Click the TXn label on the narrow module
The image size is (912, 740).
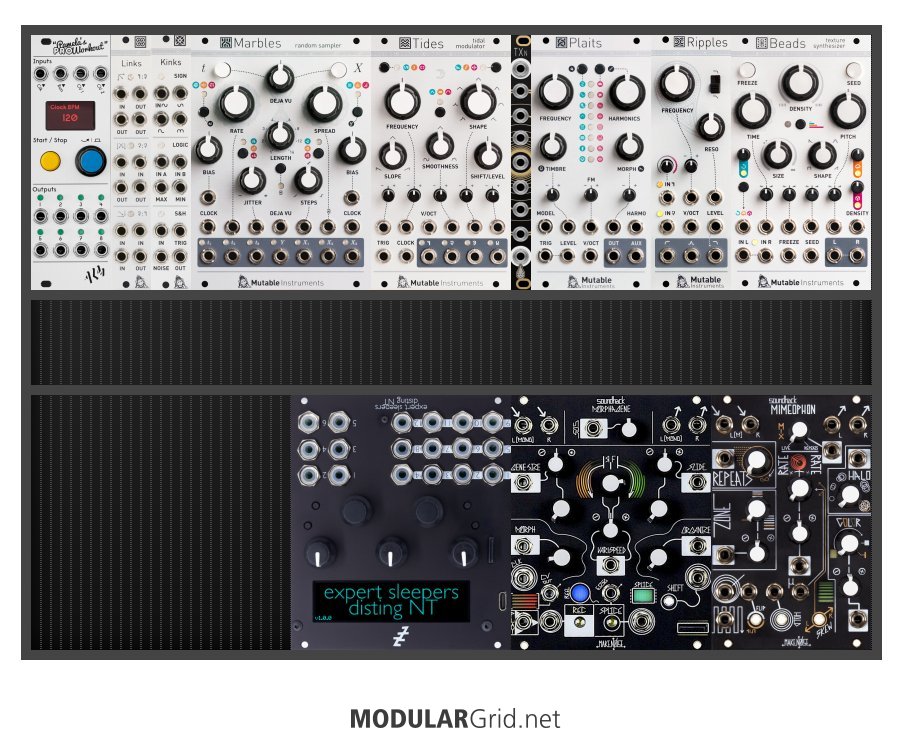521,52
